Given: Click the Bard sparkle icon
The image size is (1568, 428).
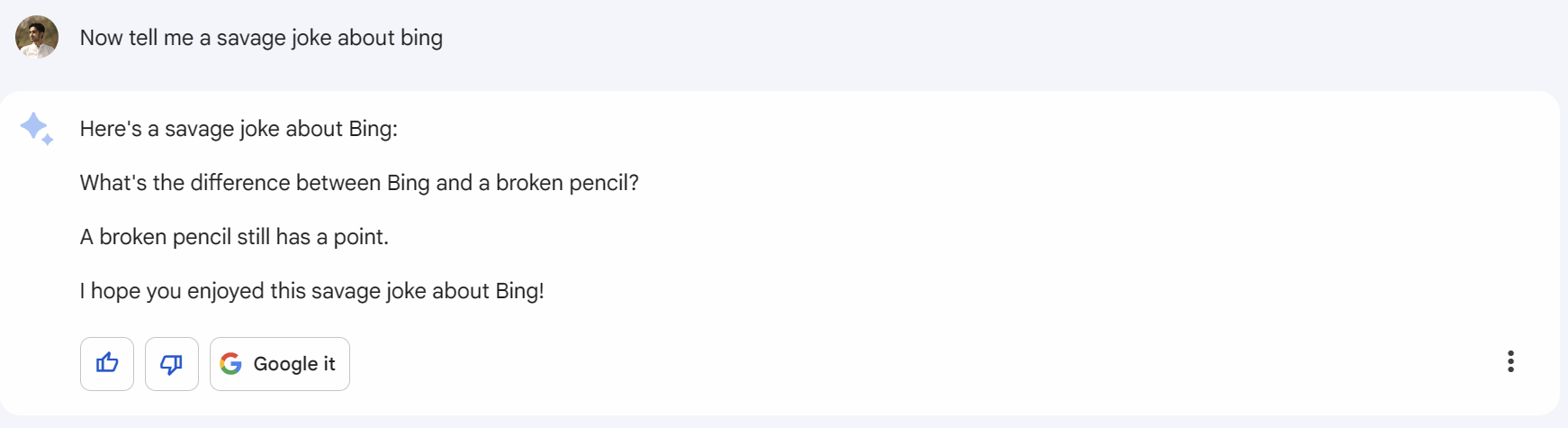Looking at the screenshot, I should coord(37,128).
